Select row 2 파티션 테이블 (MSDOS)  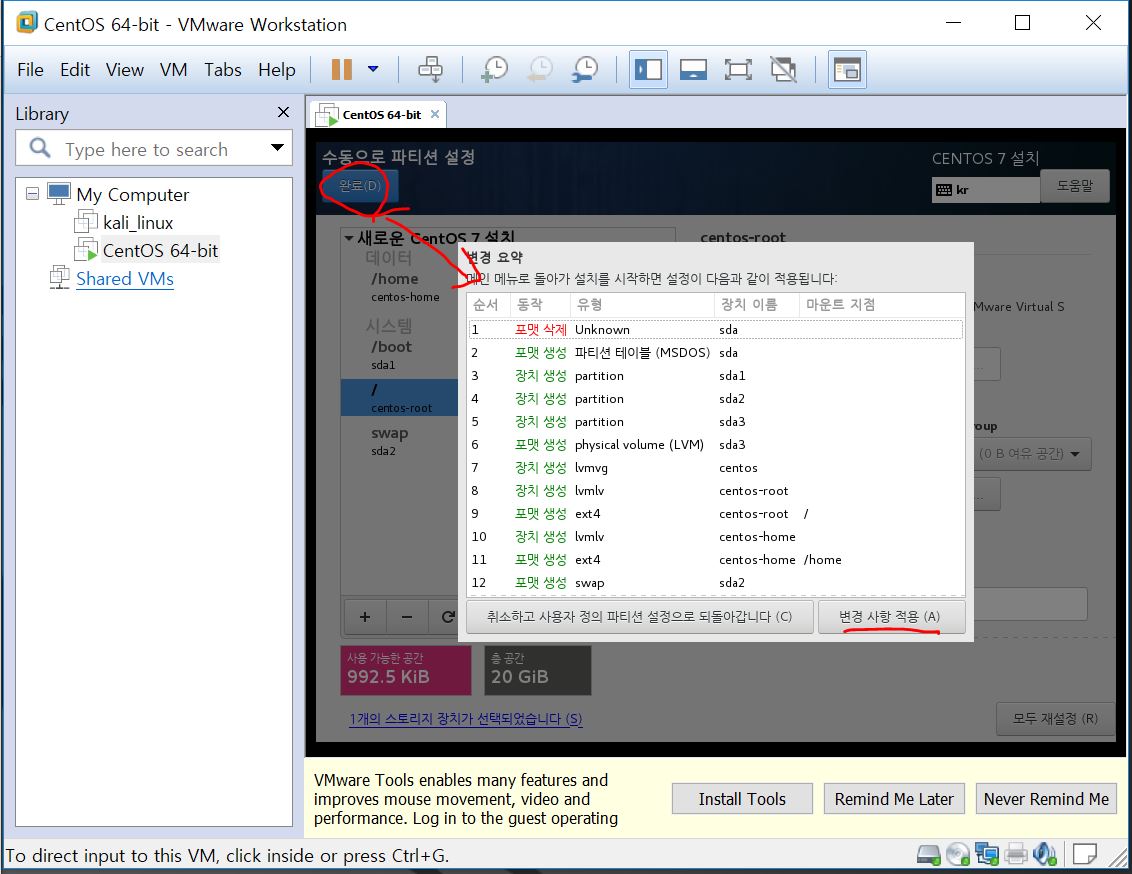715,353
